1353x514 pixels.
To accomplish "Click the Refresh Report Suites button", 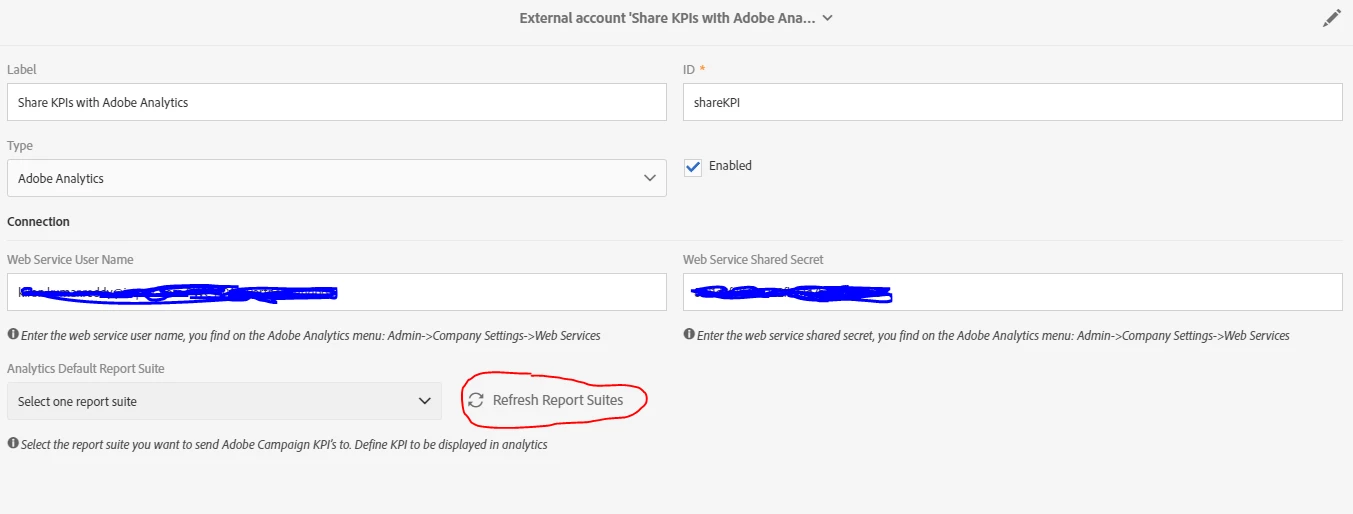I will (x=546, y=400).
